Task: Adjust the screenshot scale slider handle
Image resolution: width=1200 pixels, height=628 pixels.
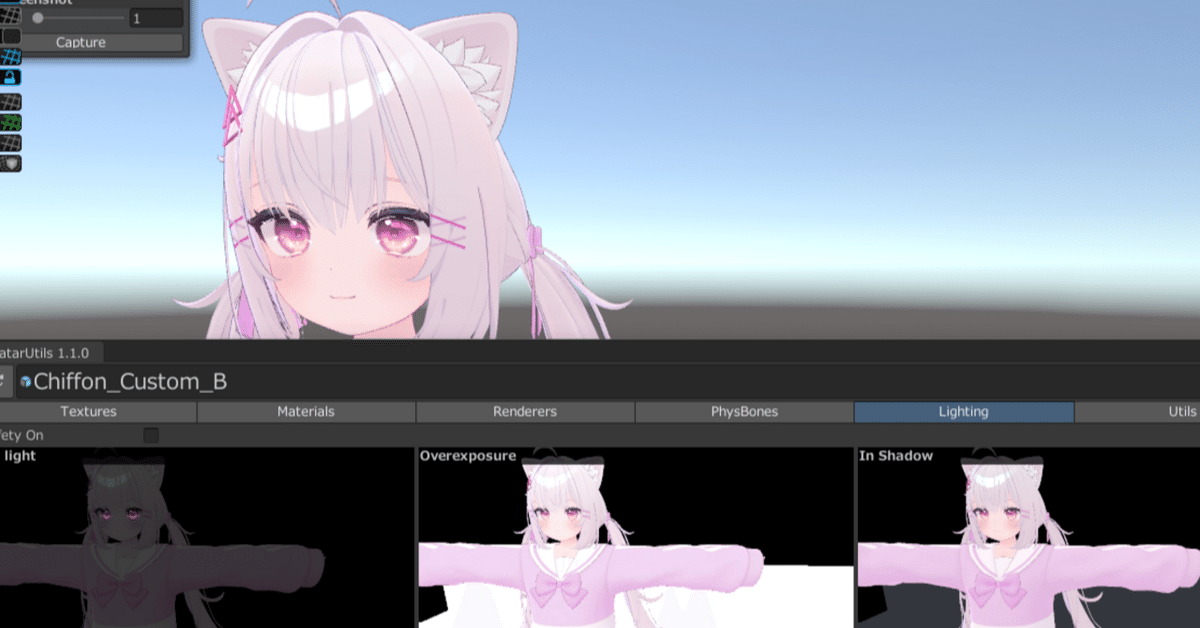Action: pyautogui.click(x=38, y=18)
